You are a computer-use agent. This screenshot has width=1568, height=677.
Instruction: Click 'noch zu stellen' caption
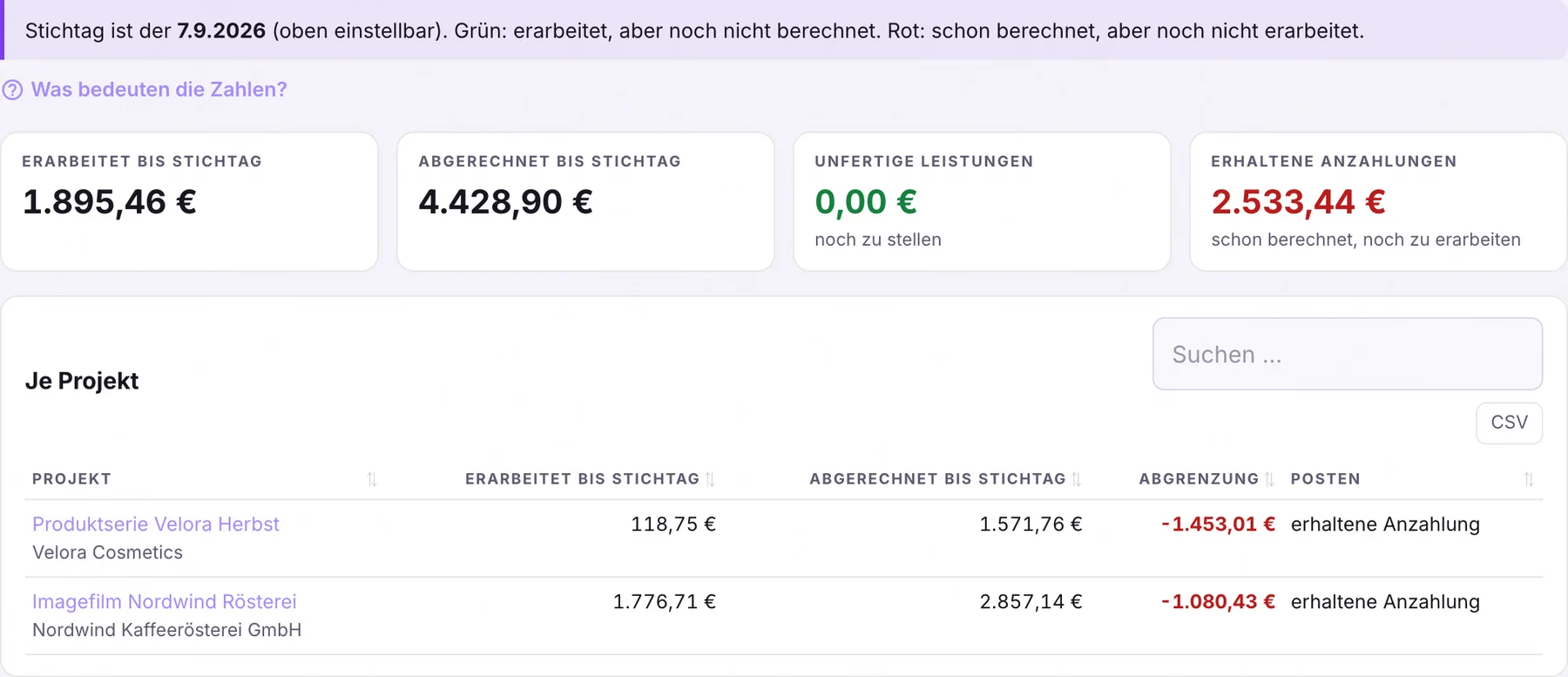point(878,240)
